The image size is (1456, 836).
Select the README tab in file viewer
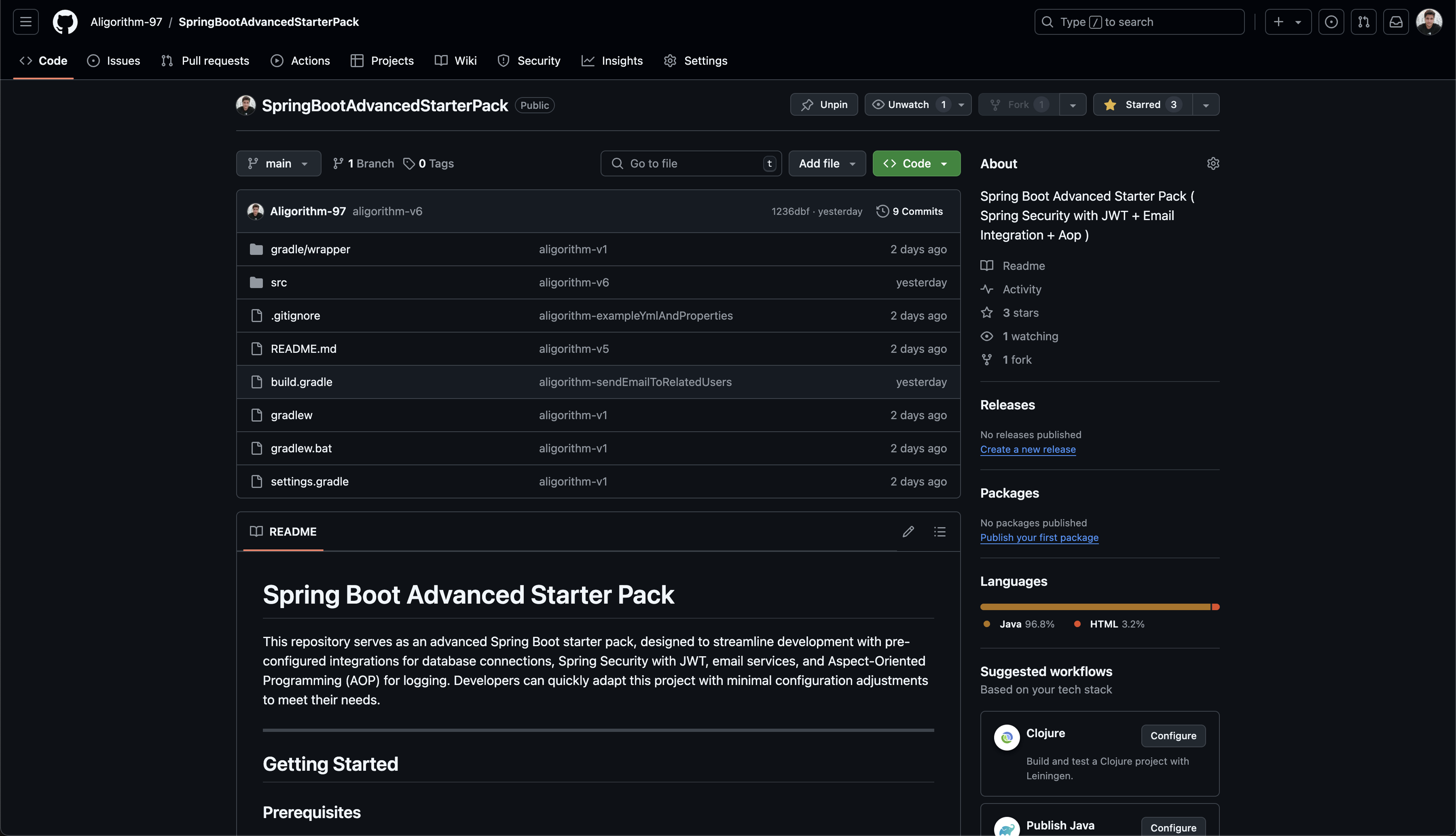click(x=284, y=532)
